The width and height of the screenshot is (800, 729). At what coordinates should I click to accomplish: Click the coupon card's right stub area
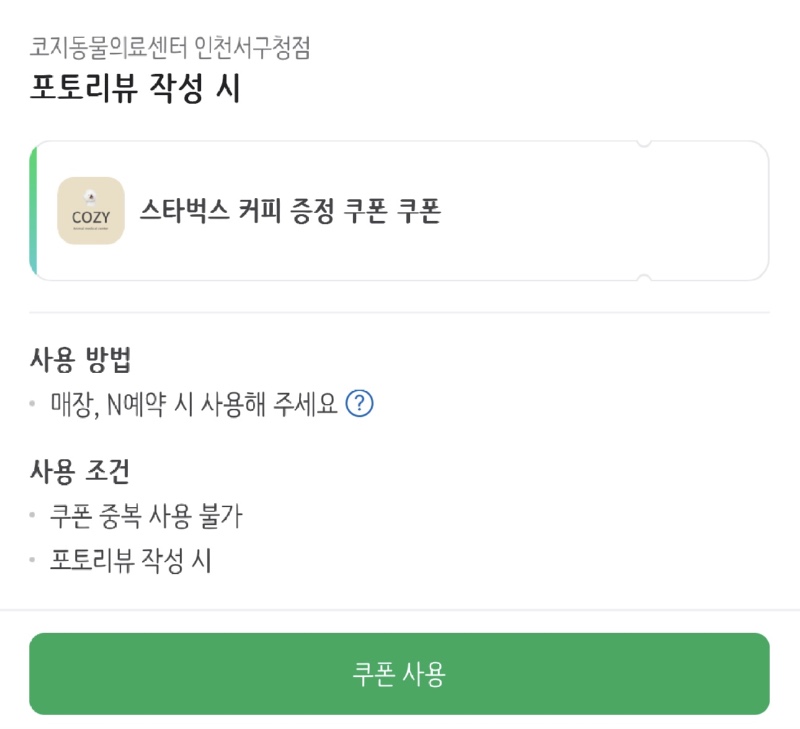tap(706, 211)
